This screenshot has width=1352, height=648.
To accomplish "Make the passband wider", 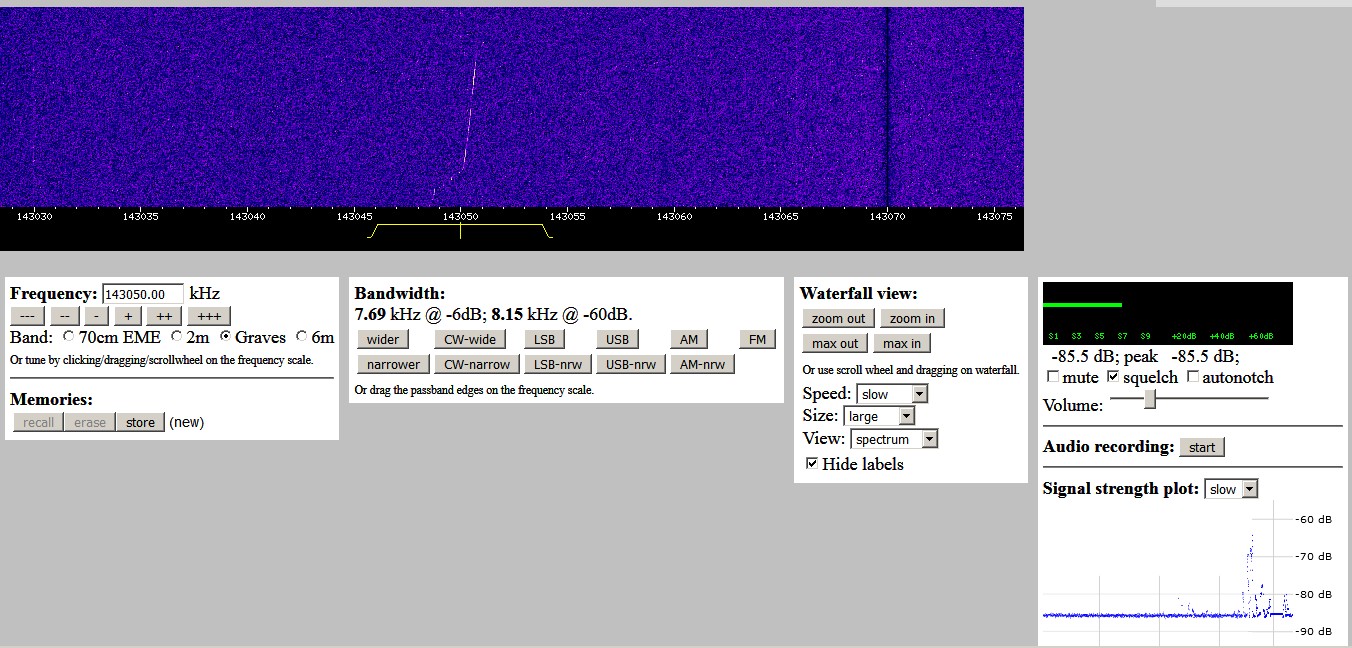I will click(383, 339).
